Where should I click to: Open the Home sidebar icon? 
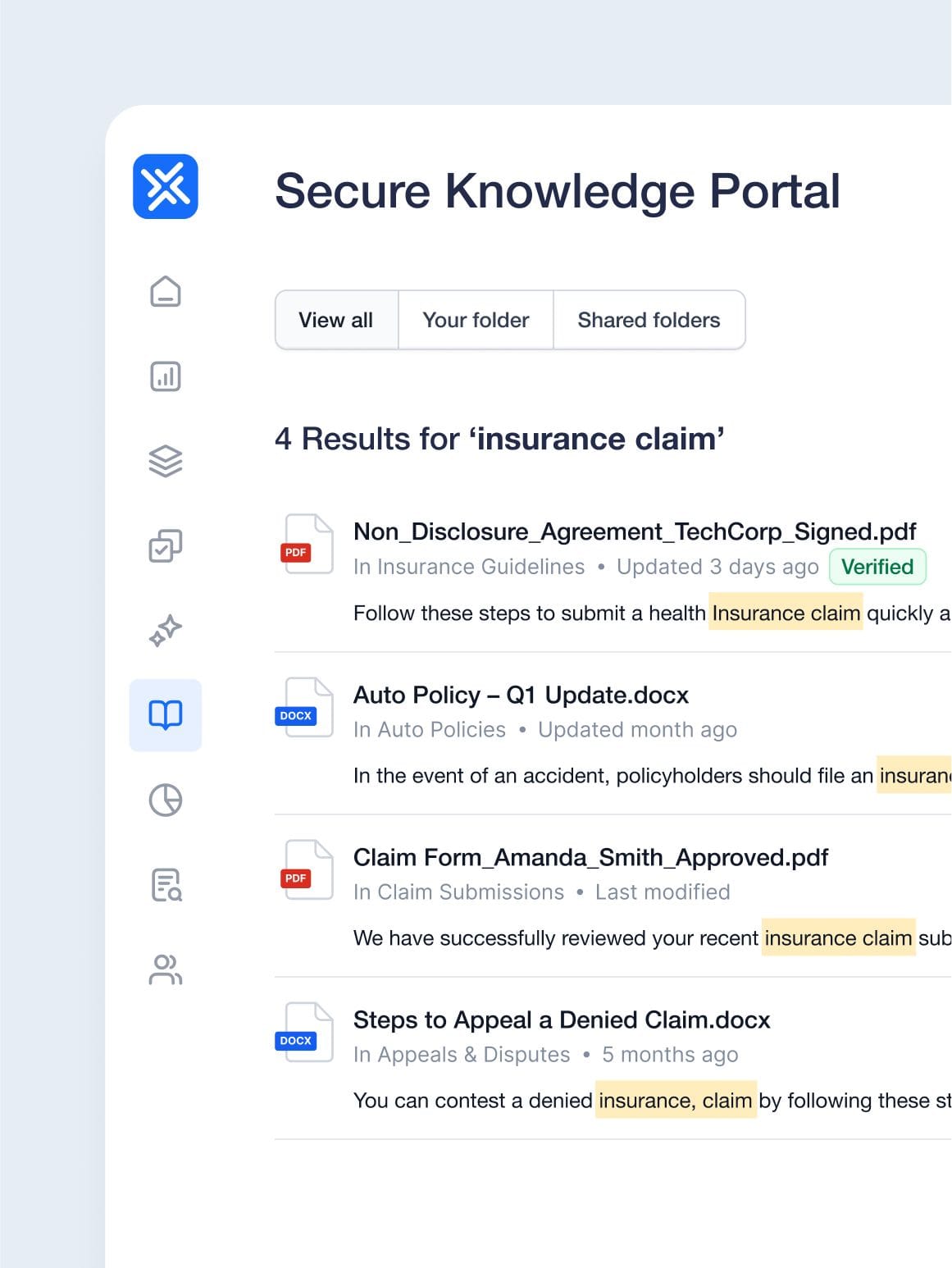click(x=166, y=291)
